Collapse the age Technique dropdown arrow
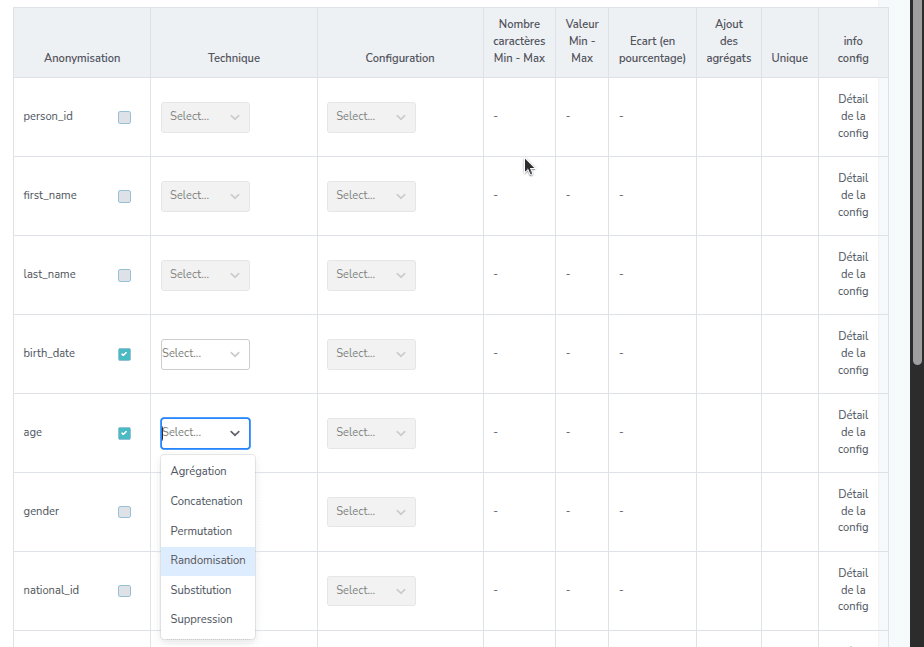This screenshot has height=647, width=924. tap(235, 433)
